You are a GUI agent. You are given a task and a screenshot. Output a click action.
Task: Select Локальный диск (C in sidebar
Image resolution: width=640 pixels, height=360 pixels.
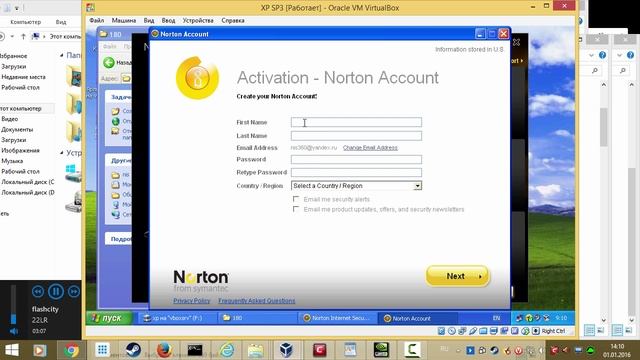[27, 182]
